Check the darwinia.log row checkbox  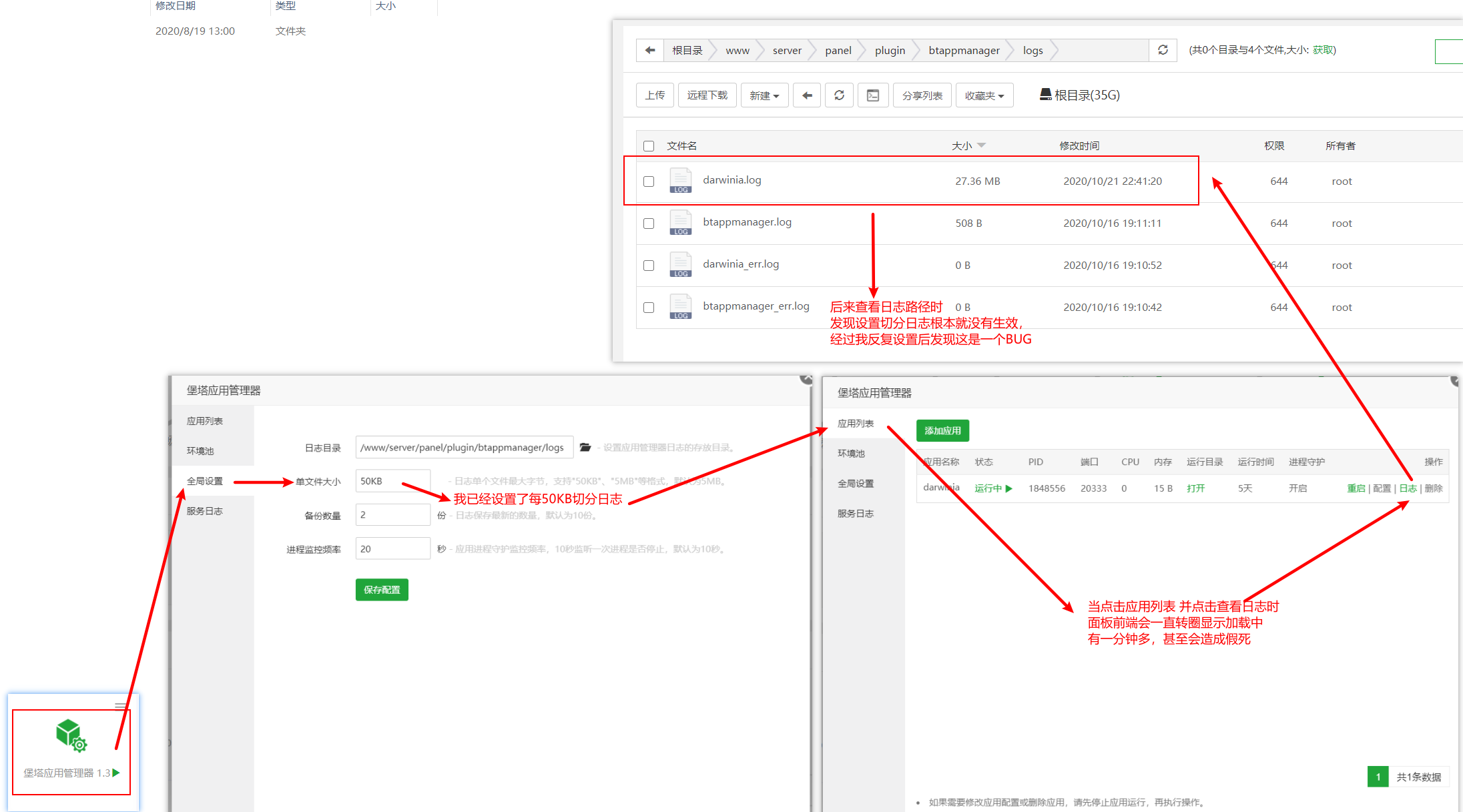click(x=649, y=181)
